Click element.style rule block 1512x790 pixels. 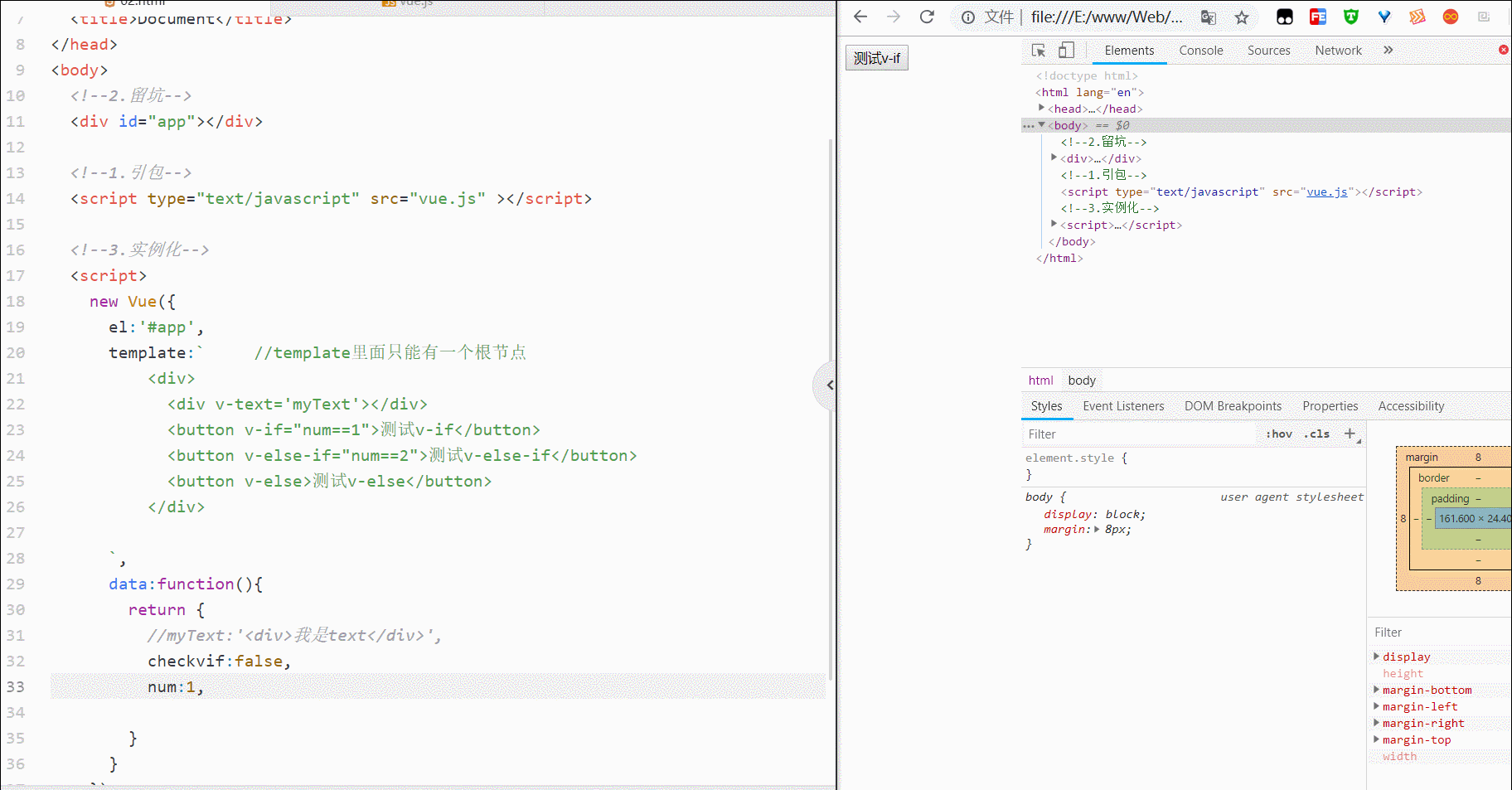[x=1194, y=466]
